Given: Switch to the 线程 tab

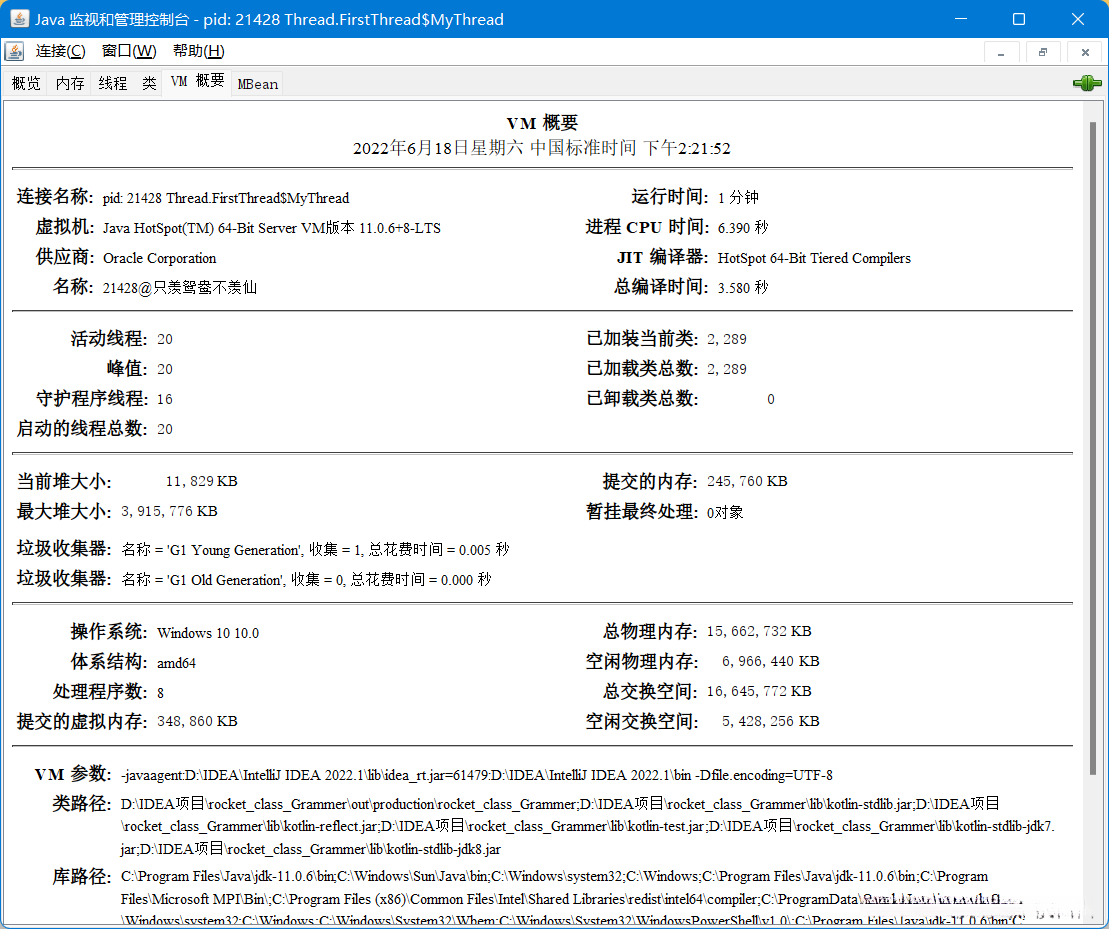Looking at the screenshot, I should [x=113, y=83].
